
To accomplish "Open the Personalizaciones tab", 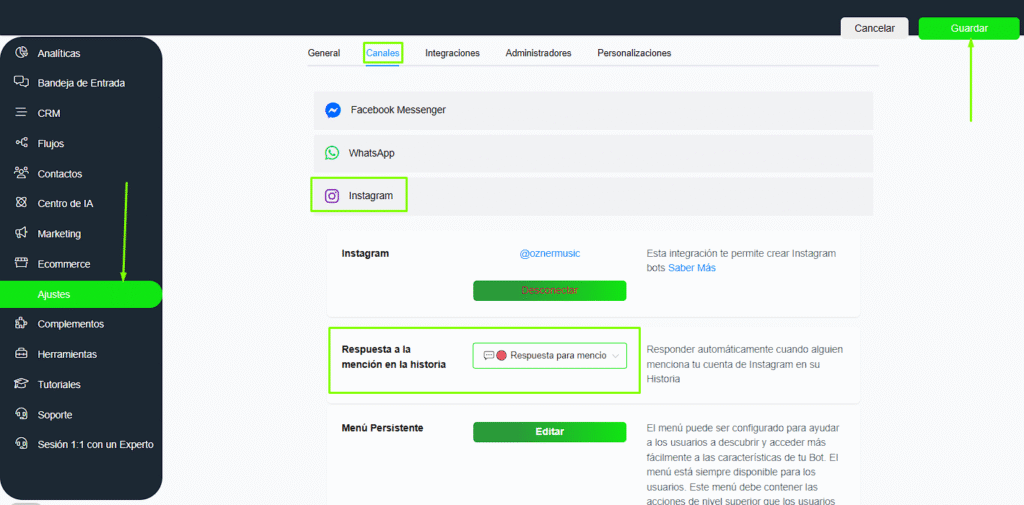I will click(634, 53).
